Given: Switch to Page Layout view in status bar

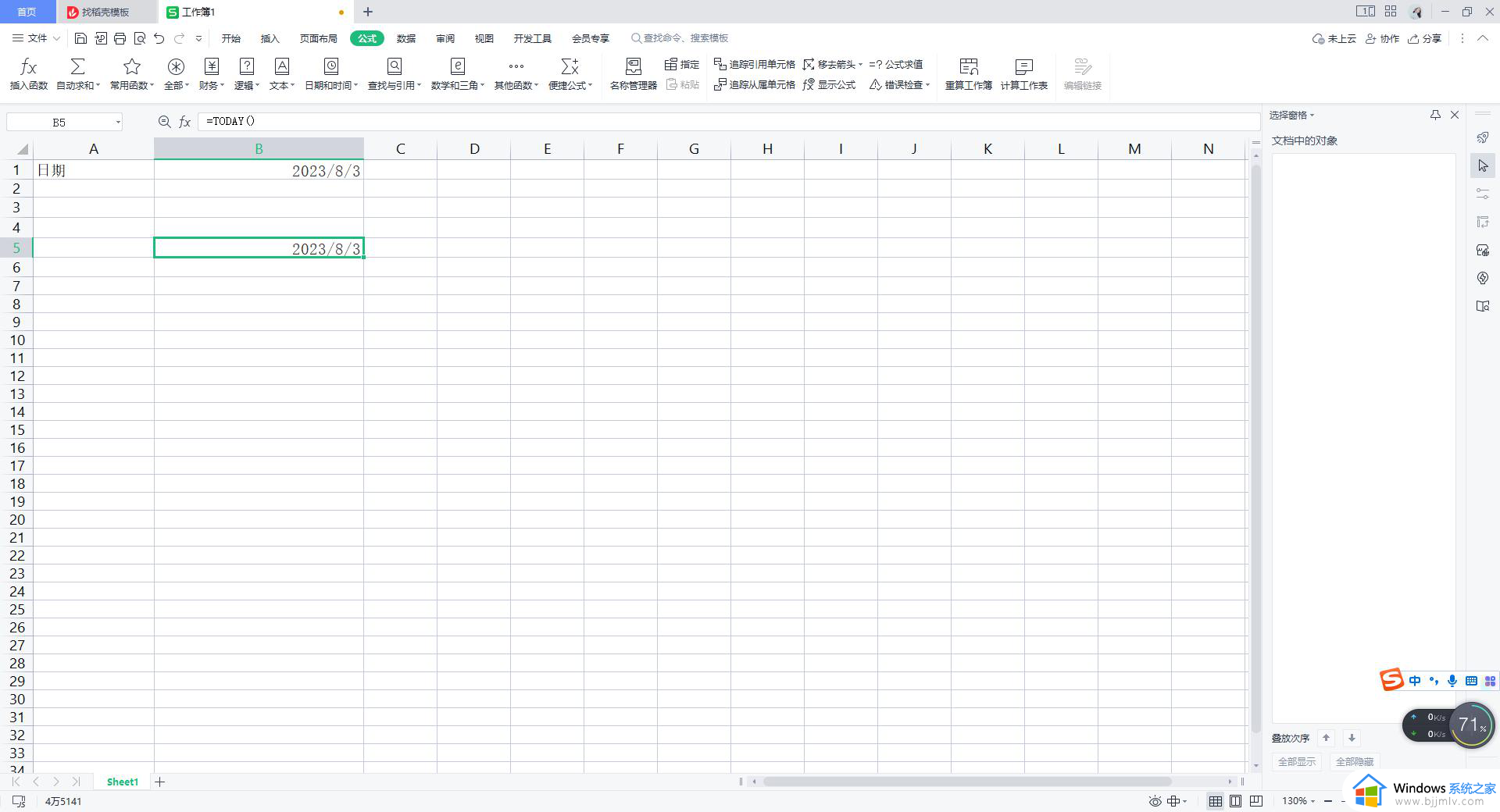Looking at the screenshot, I should click(1236, 801).
